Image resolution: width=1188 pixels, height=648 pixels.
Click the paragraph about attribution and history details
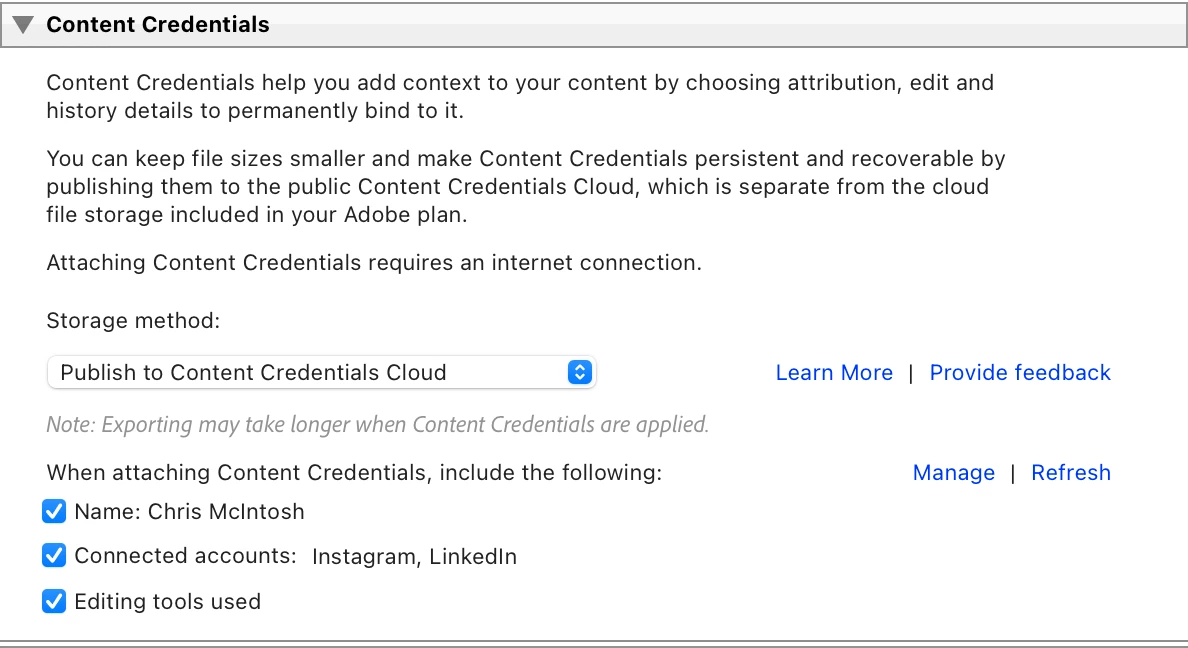tap(520, 96)
